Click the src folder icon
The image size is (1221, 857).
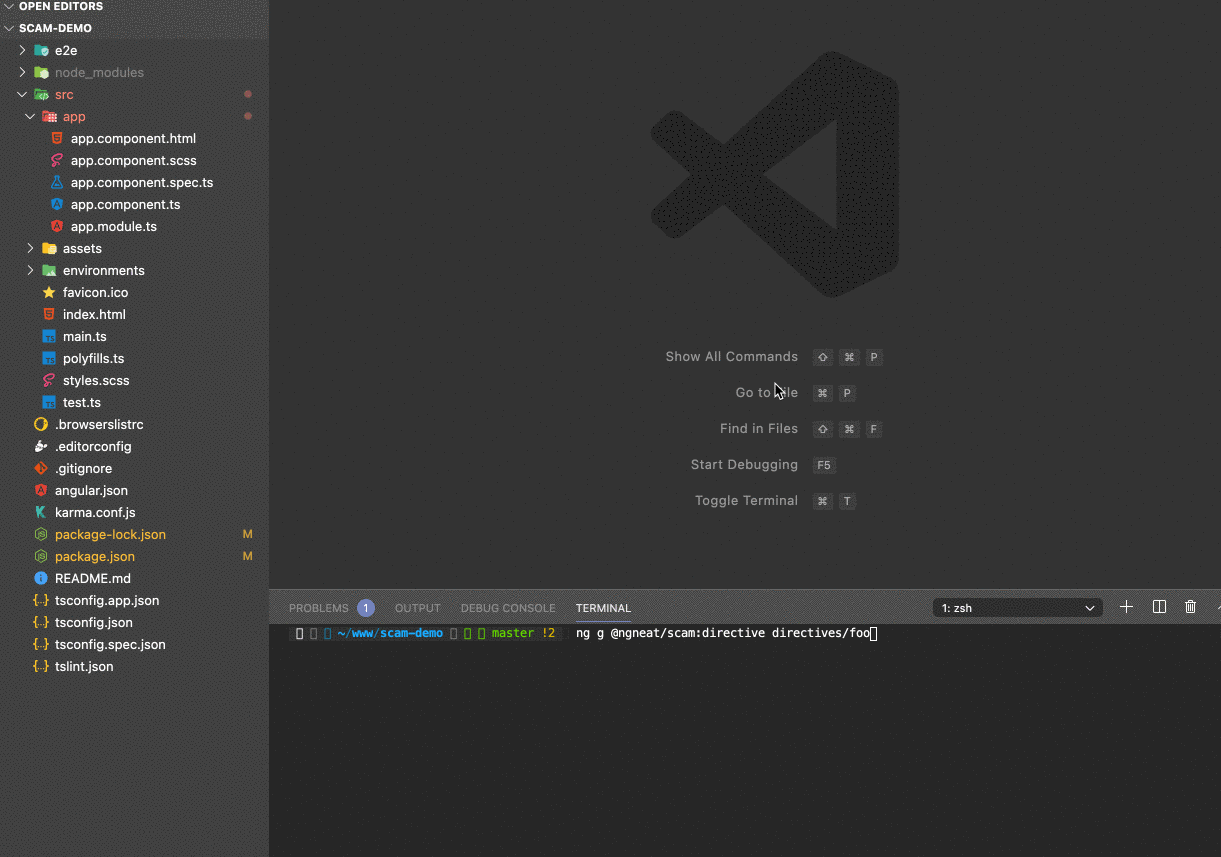[41, 94]
